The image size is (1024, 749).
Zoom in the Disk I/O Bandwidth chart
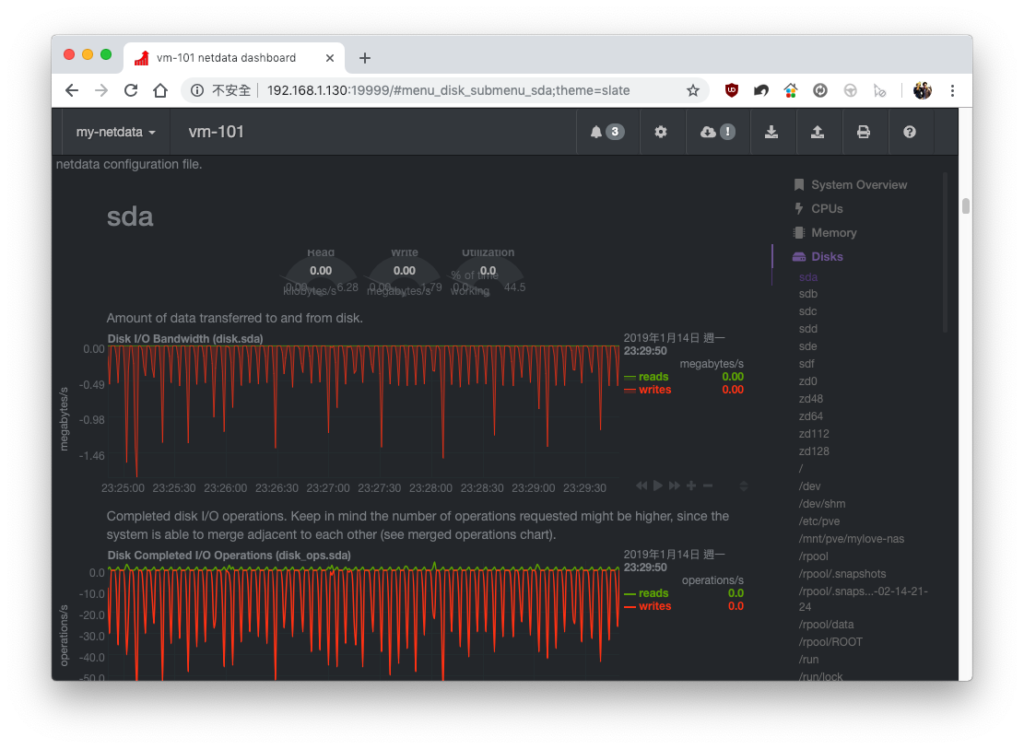[x=691, y=485]
